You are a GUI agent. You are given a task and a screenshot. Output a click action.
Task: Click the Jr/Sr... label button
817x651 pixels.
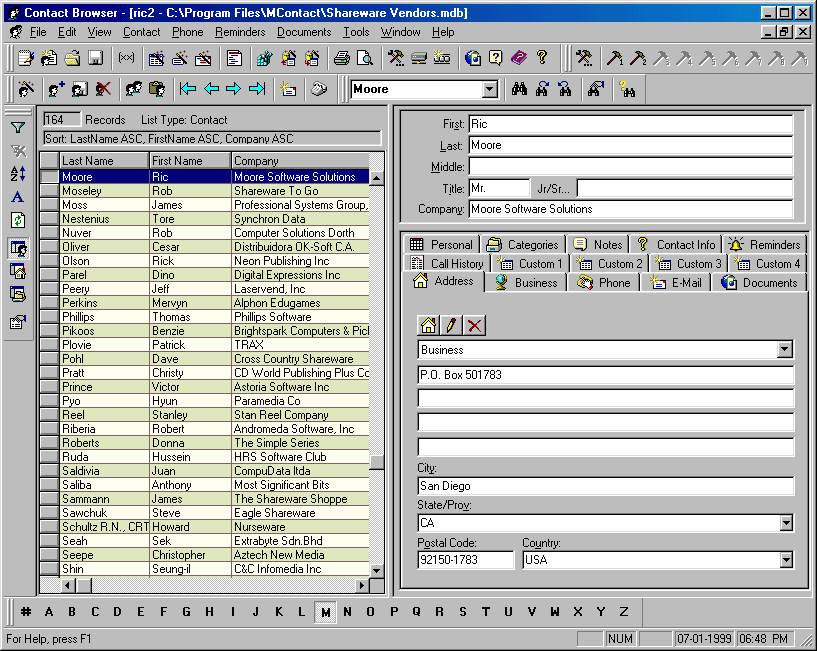553,188
